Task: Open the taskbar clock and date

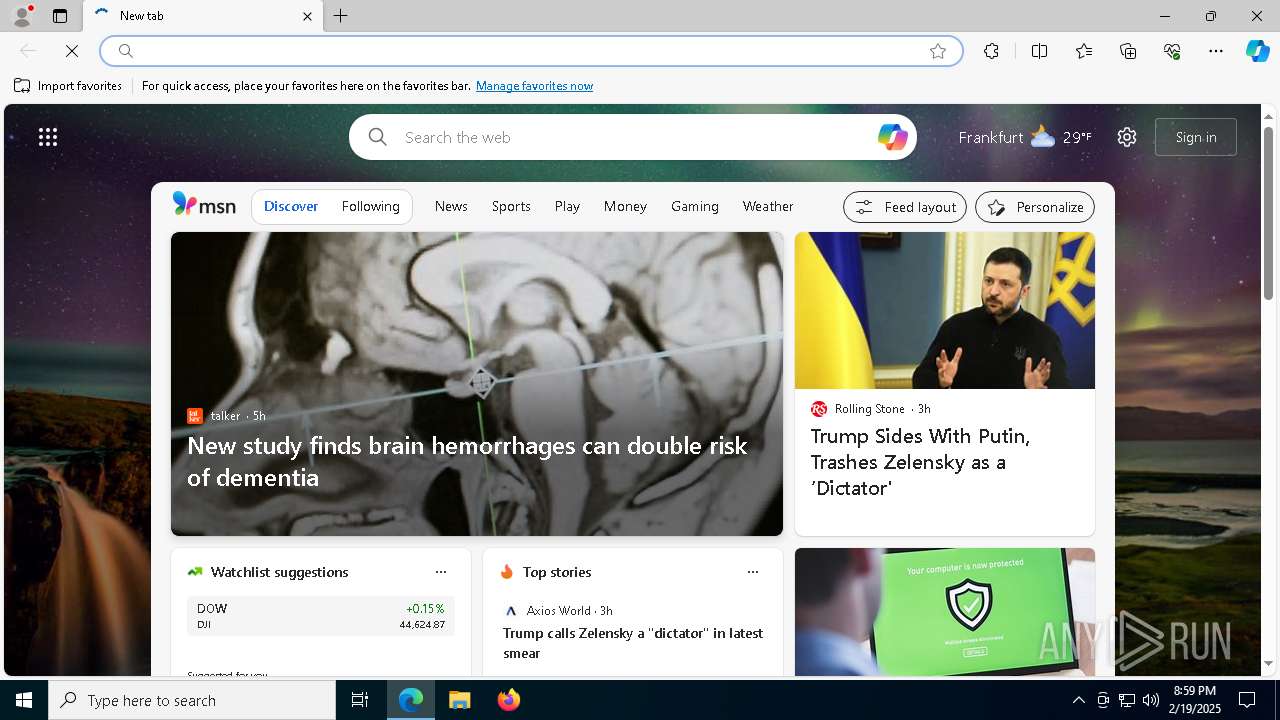Action: pyautogui.click(x=1194, y=700)
